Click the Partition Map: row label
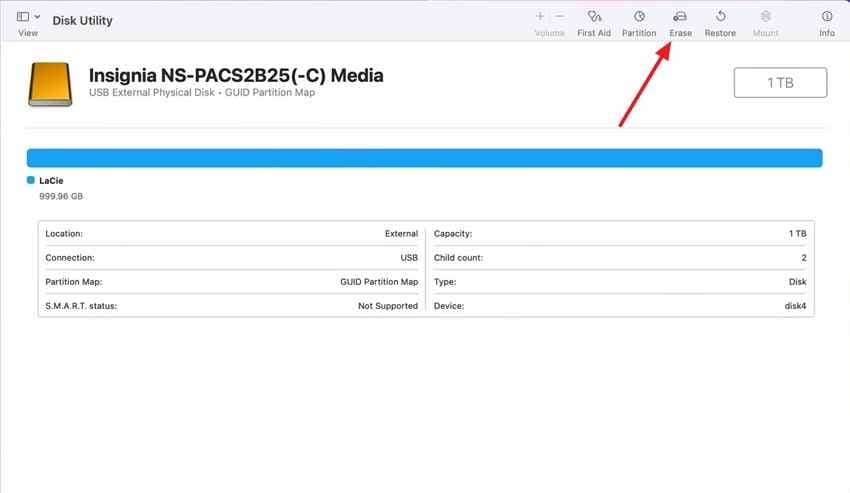This screenshot has height=493, width=850. tap(74, 282)
